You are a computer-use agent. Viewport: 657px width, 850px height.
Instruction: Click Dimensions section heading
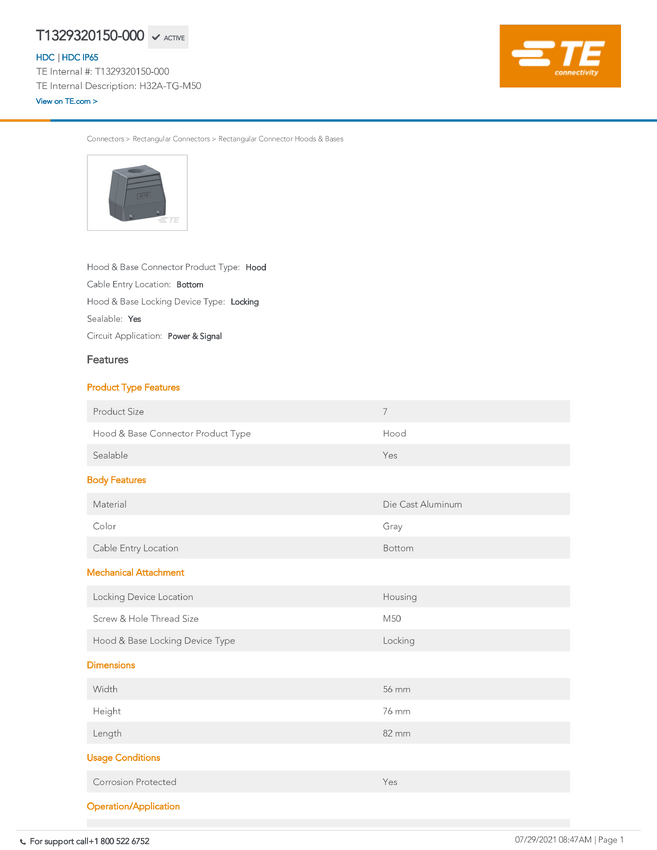tap(111, 665)
